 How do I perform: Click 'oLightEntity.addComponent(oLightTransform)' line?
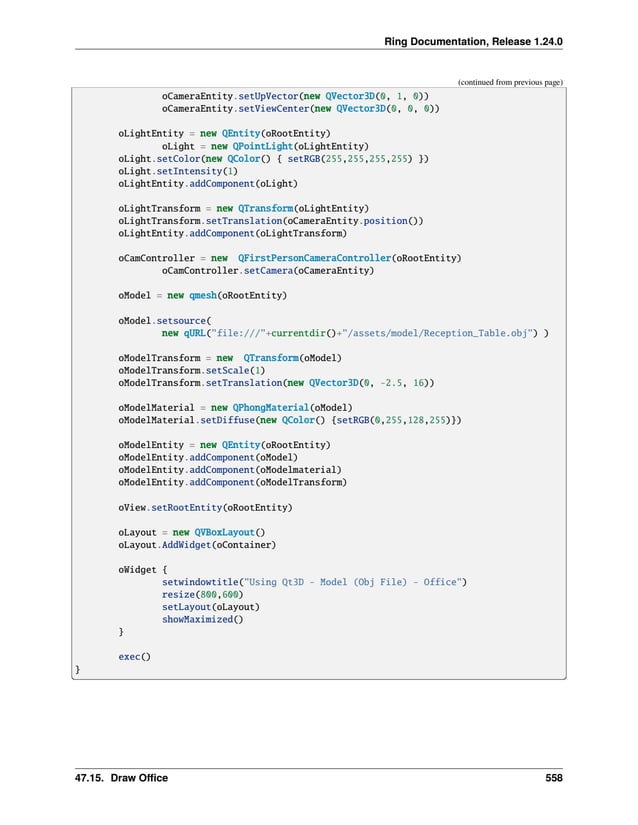[232, 234]
